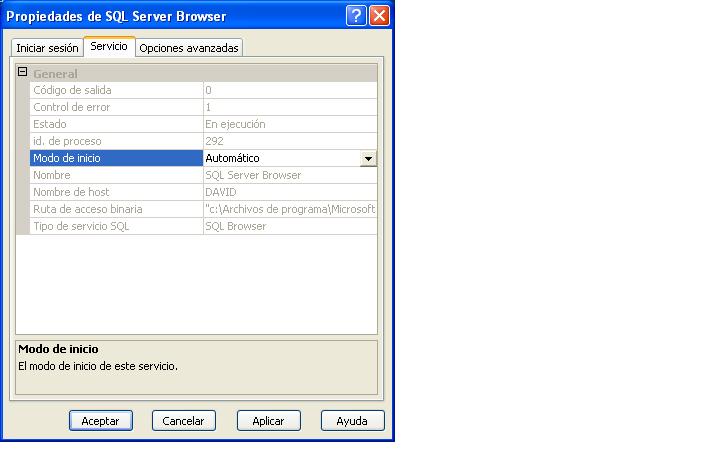Screen dimensions: 720x450
Task: Select the Tipo de servicio SQL label
Action: click(81, 226)
